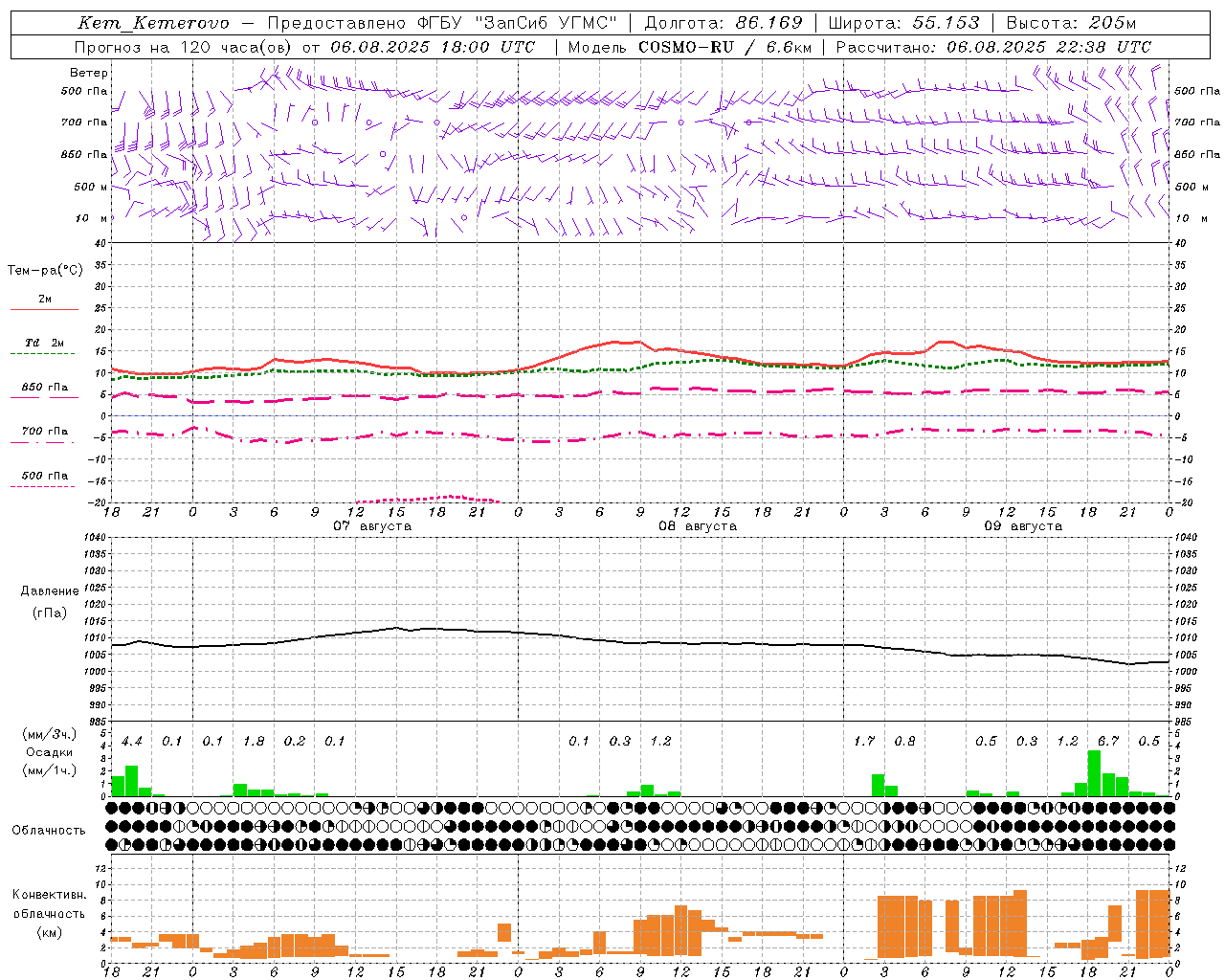Viewport: 1225px width, 980px height.
Task: Click the station title Kem_Kemerovo
Action: click(153, 23)
